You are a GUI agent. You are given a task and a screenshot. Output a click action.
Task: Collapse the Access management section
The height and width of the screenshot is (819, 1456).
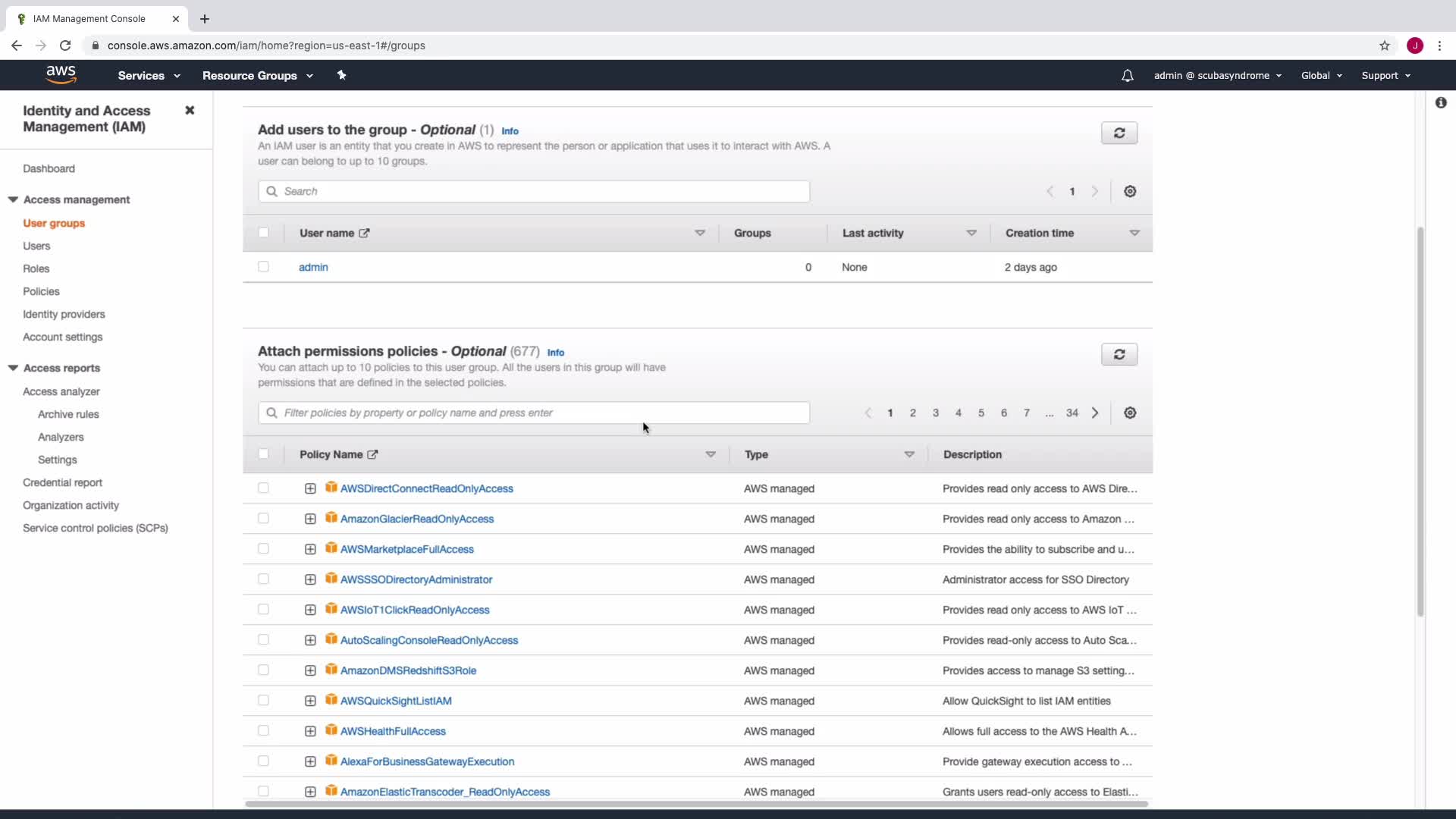click(13, 199)
